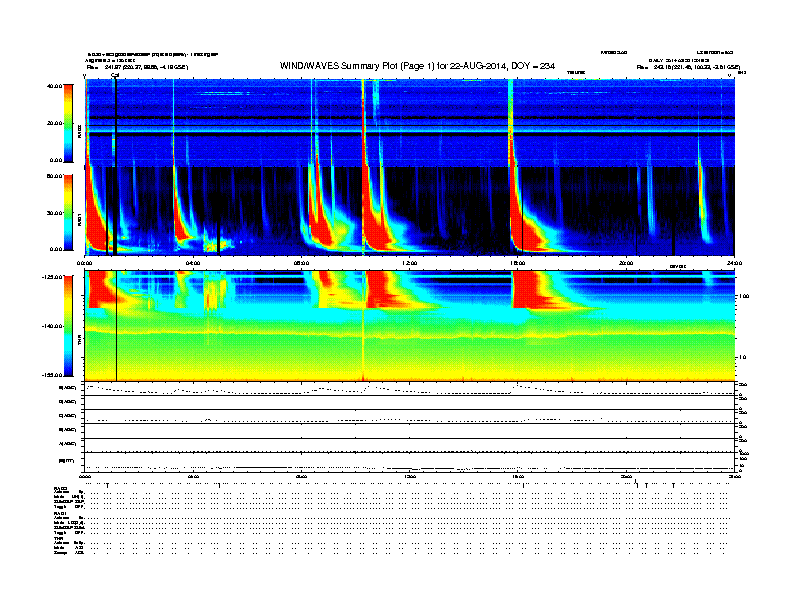
Task: Click the RAD1 rainbow color scale bar
Action: [x=68, y=212]
